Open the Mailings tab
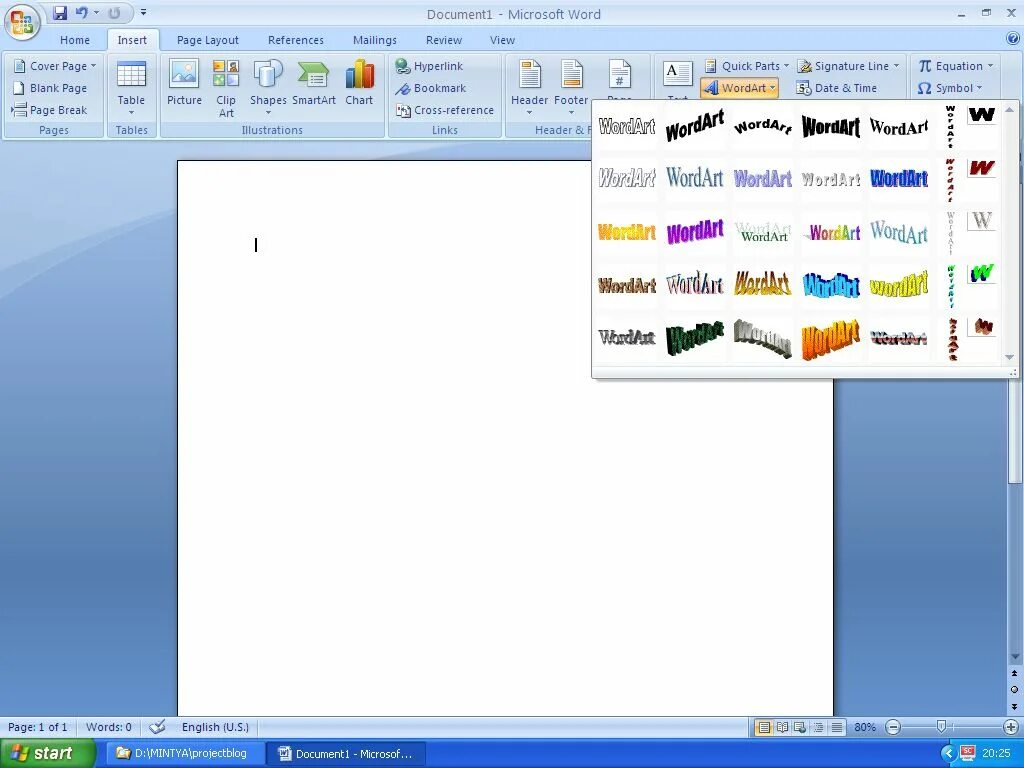This screenshot has width=1024, height=768. (375, 40)
